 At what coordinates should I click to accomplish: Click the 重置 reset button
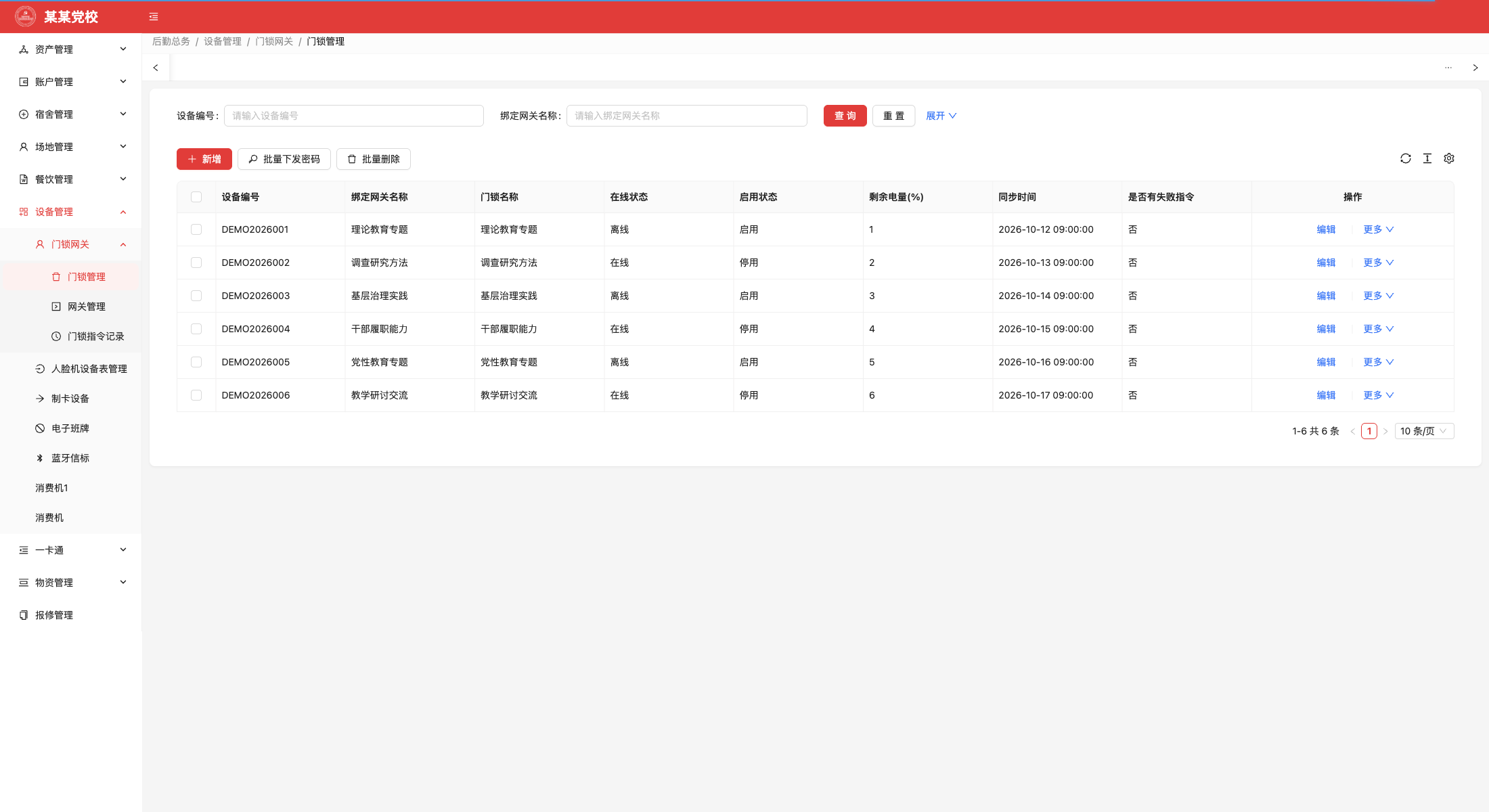[893, 116]
